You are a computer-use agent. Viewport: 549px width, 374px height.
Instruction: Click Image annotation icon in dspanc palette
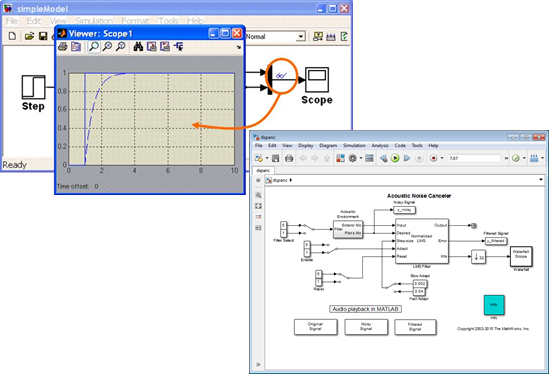[258, 228]
